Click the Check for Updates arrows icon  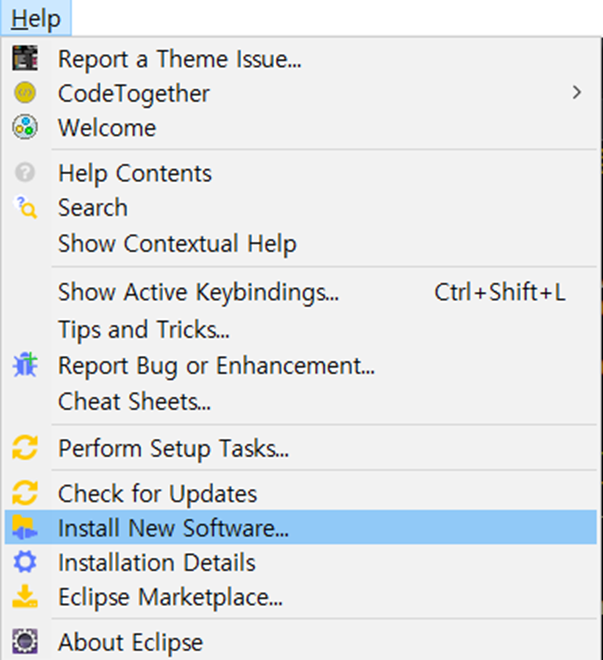pos(25,493)
